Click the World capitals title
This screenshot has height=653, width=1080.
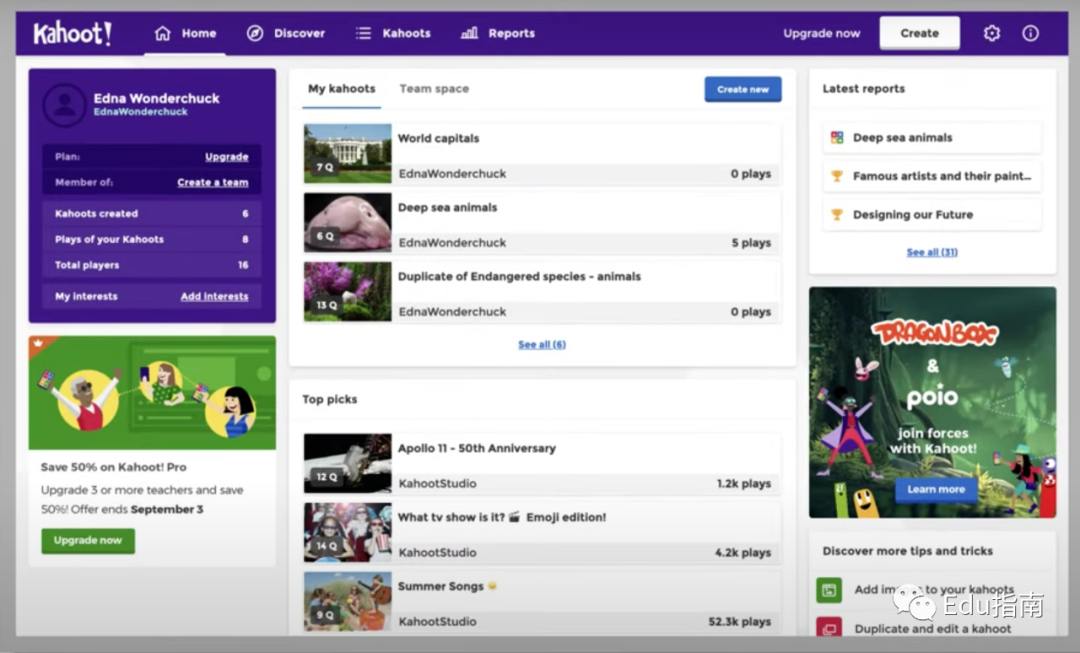[x=438, y=138]
